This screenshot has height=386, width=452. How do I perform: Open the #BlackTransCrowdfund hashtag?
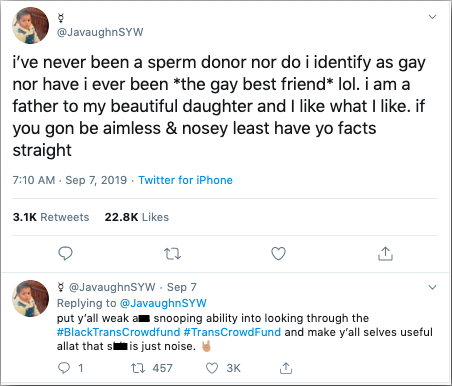[118, 332]
